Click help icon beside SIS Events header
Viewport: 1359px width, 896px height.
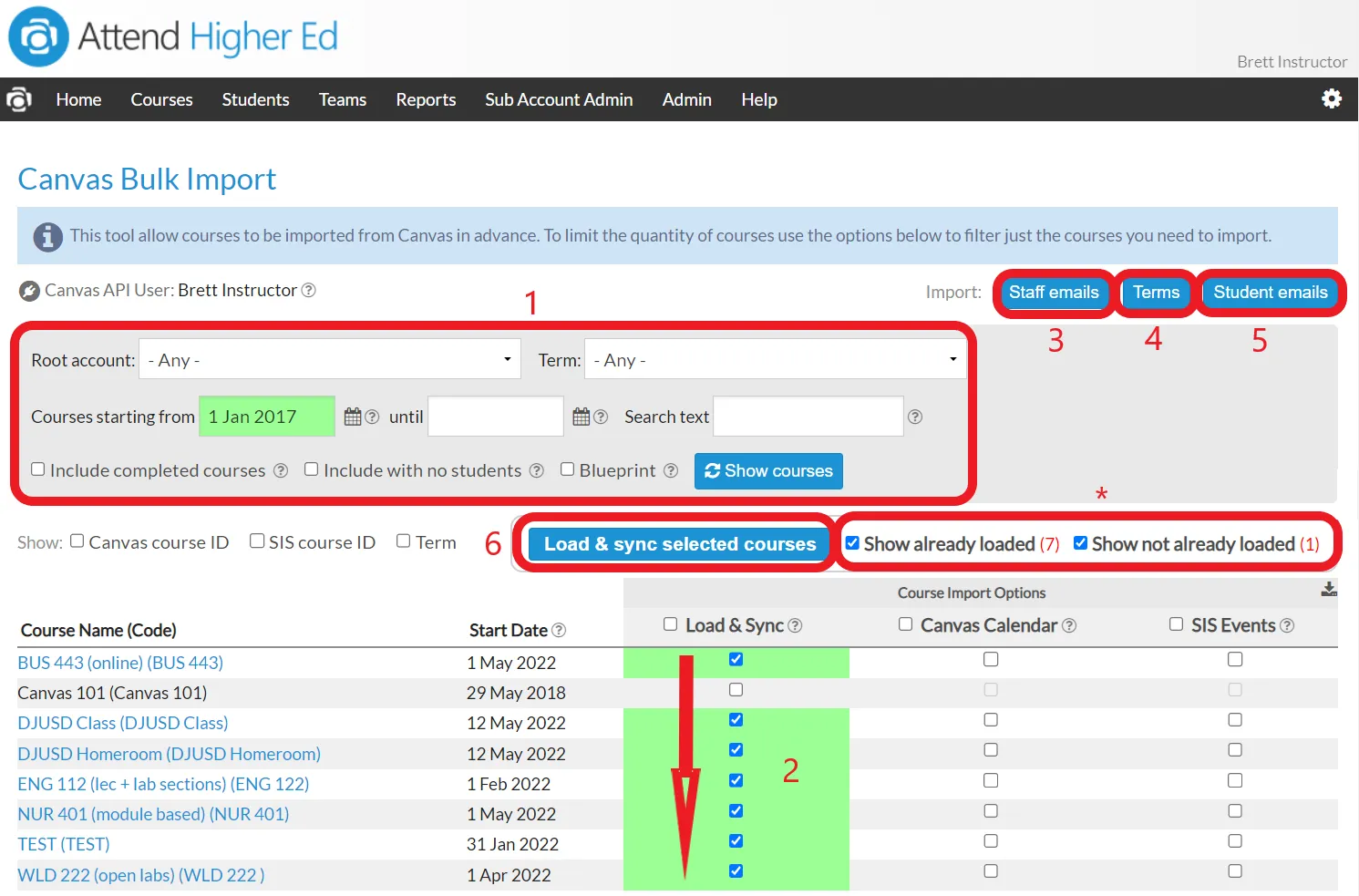[1287, 625]
